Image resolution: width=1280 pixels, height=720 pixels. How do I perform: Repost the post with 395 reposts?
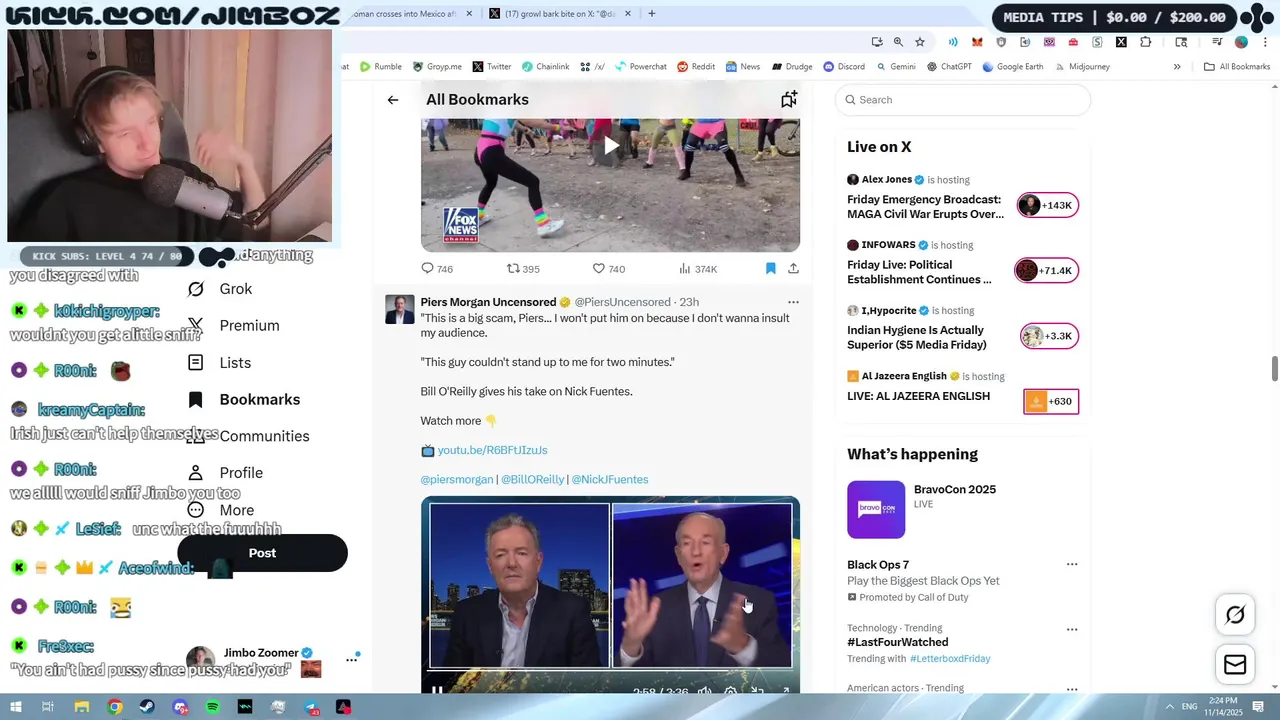(x=523, y=269)
